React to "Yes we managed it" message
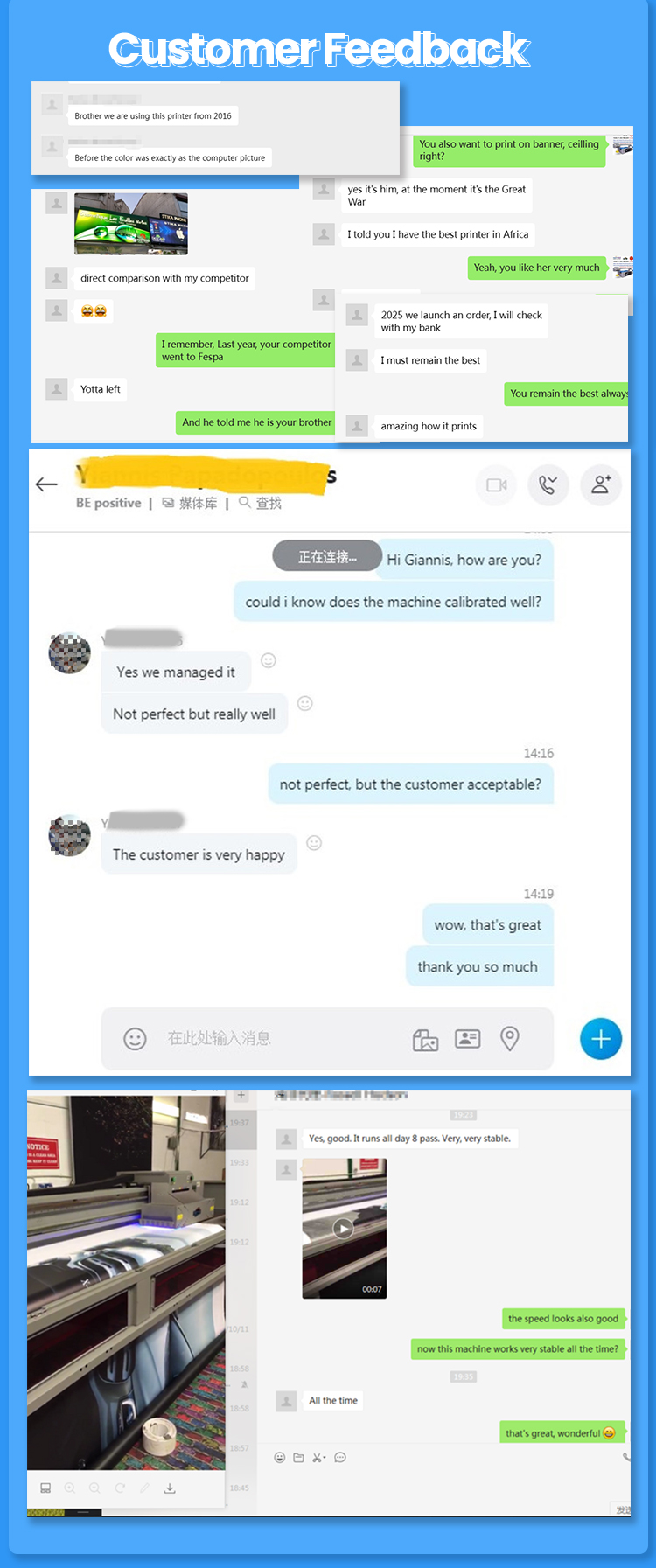The image size is (656, 1568). [x=269, y=660]
